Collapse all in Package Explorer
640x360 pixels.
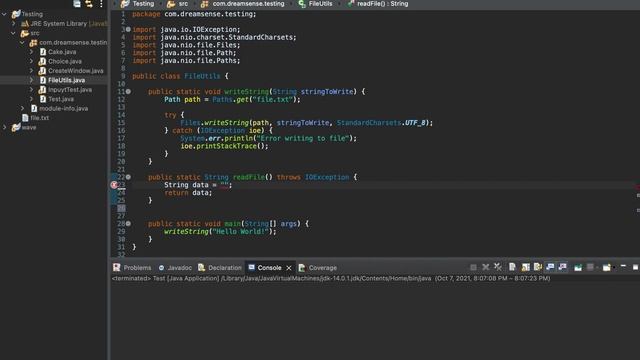coord(77,4)
